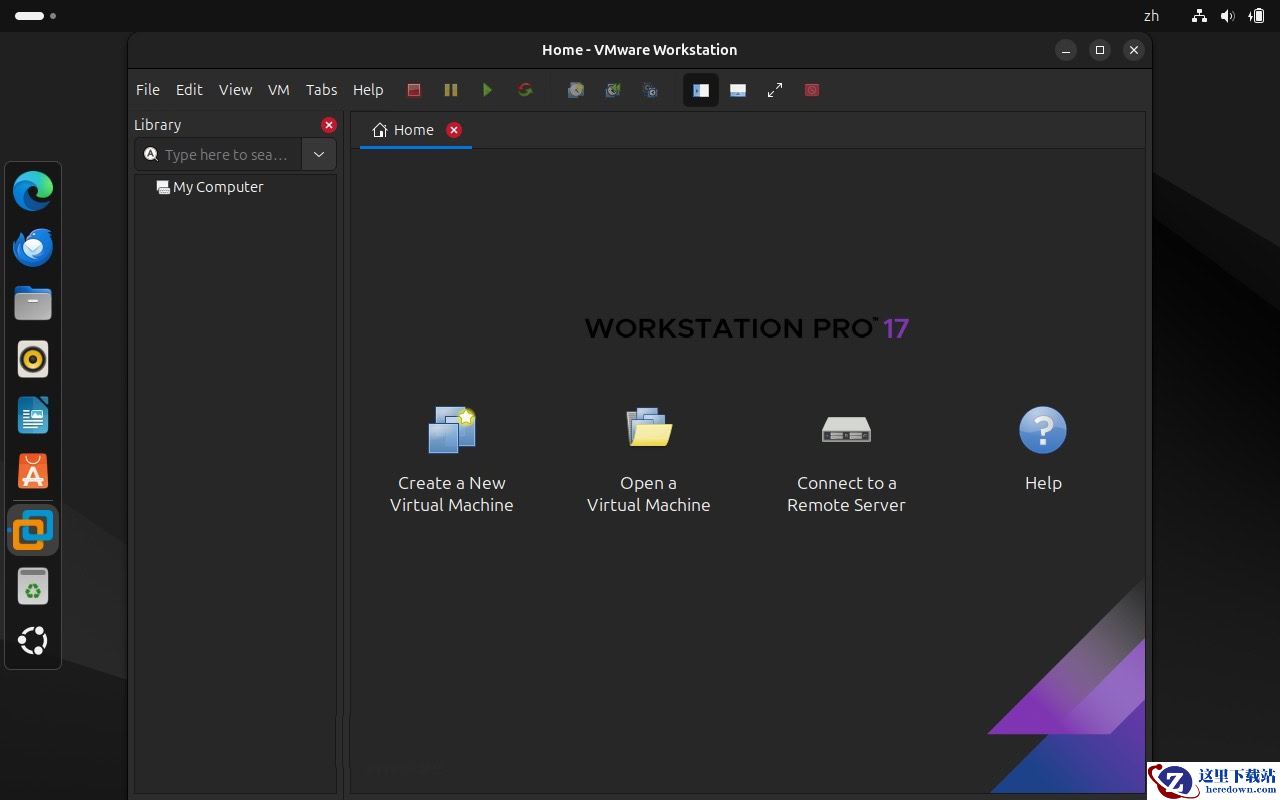Open the Edit menu
This screenshot has width=1280, height=800.
coord(189,90)
